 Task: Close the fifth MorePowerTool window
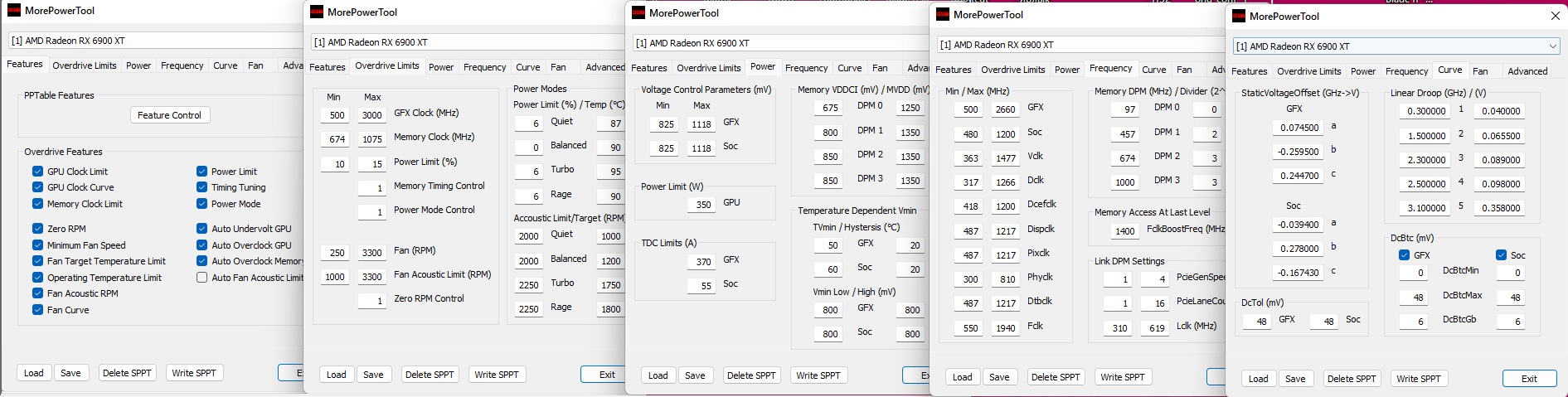1555,16
